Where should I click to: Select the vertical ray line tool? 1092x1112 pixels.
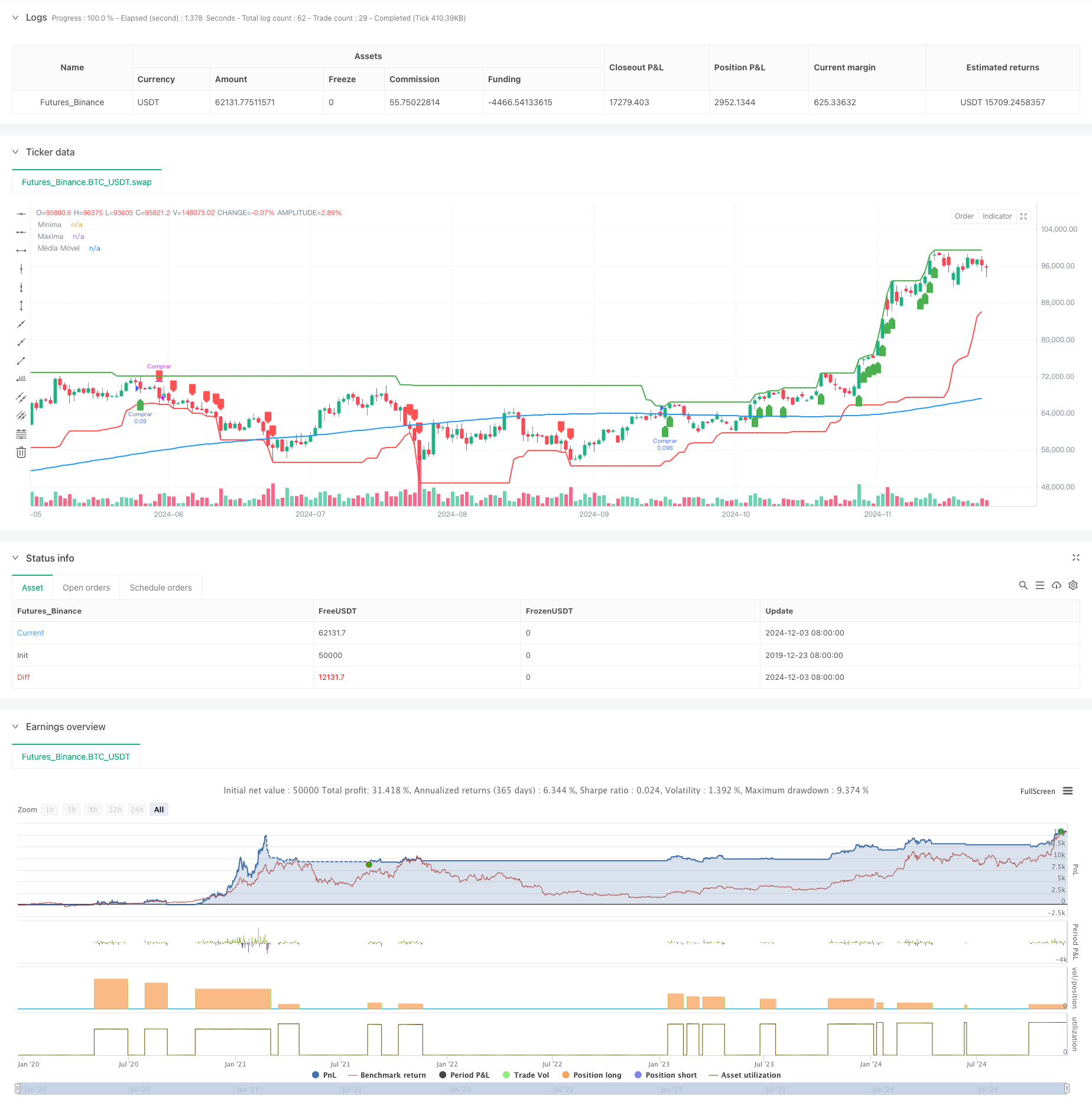(21, 287)
